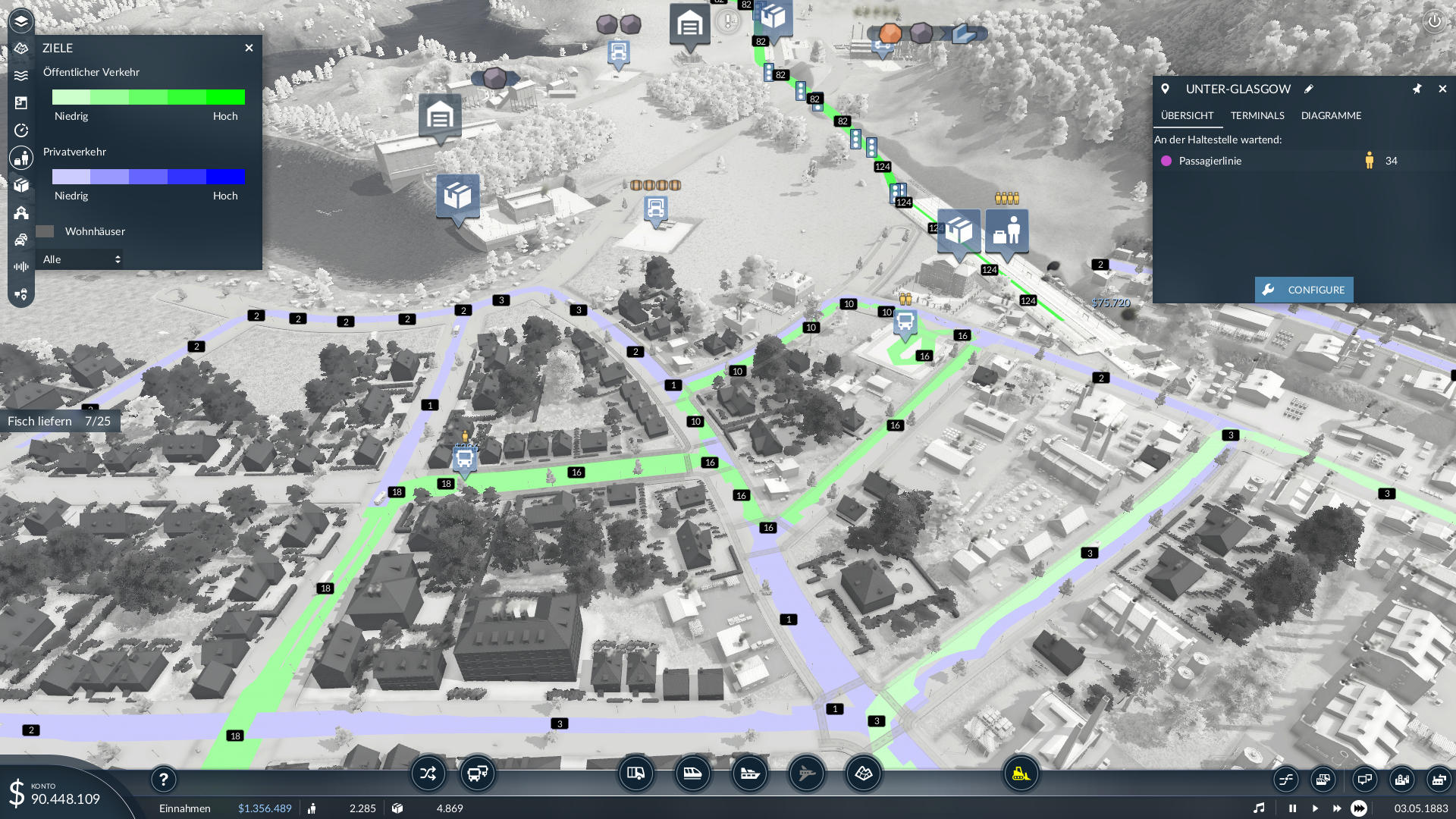Viewport: 1456px width, 819px height.
Task: Switch to the DIAGRAMME tab
Action: (x=1331, y=115)
